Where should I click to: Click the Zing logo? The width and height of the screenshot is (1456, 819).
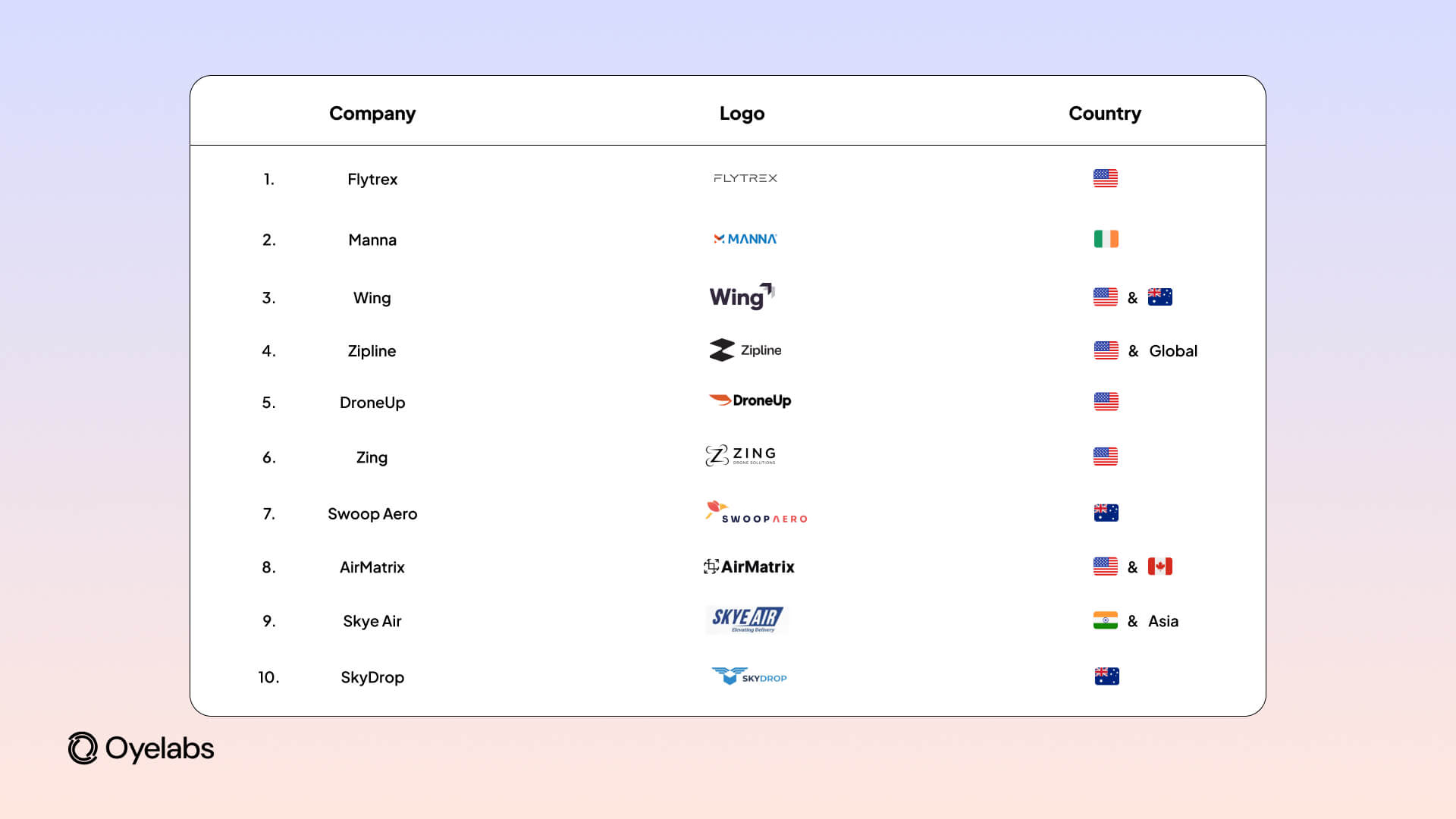[x=741, y=455]
